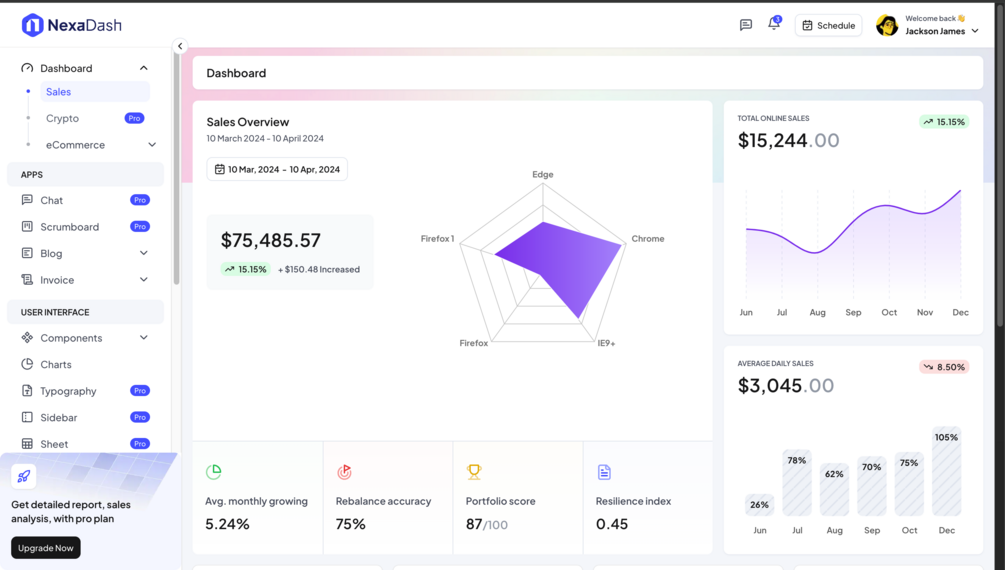Open the notifications bell icon
Screen dimensions: 1005x570
[x=774, y=24]
